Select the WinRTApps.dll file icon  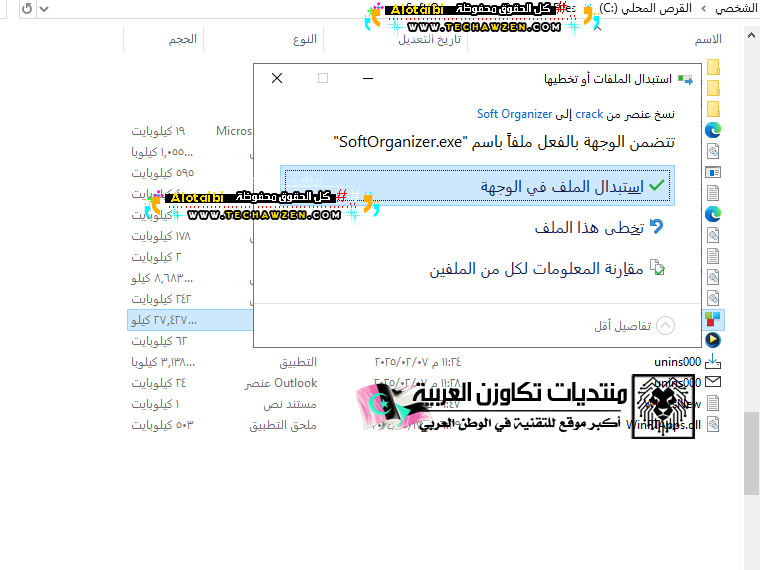click(713, 424)
